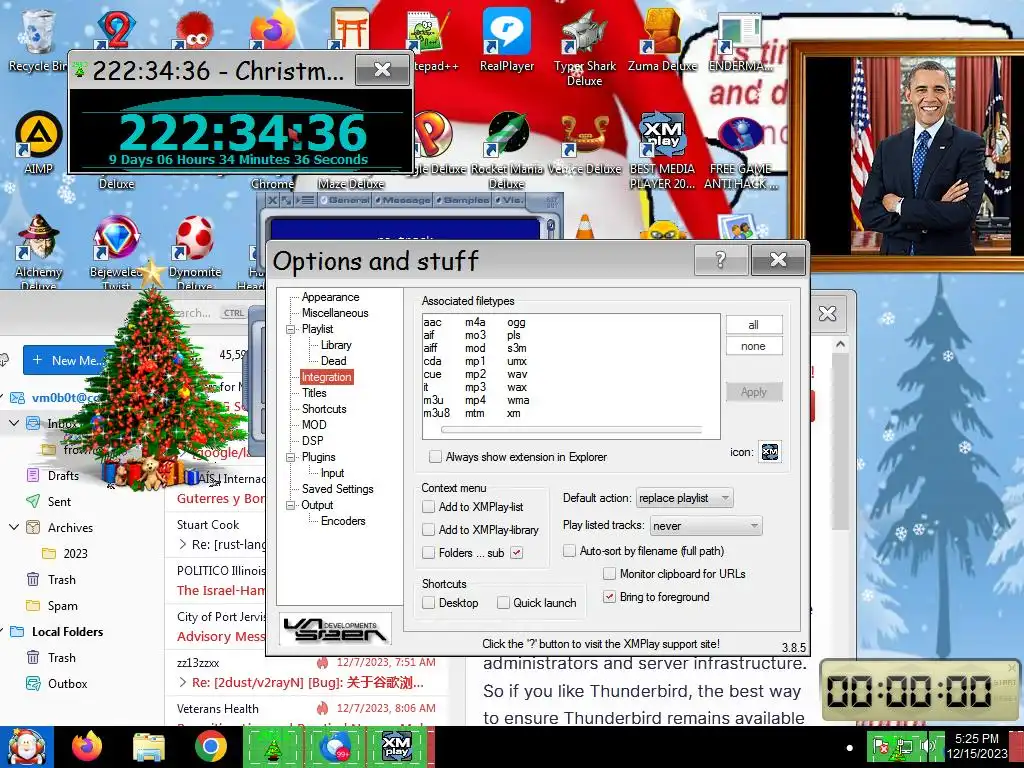Open Chrome from the taskbar
Image resolution: width=1024 pixels, height=768 pixels.
pos(210,746)
